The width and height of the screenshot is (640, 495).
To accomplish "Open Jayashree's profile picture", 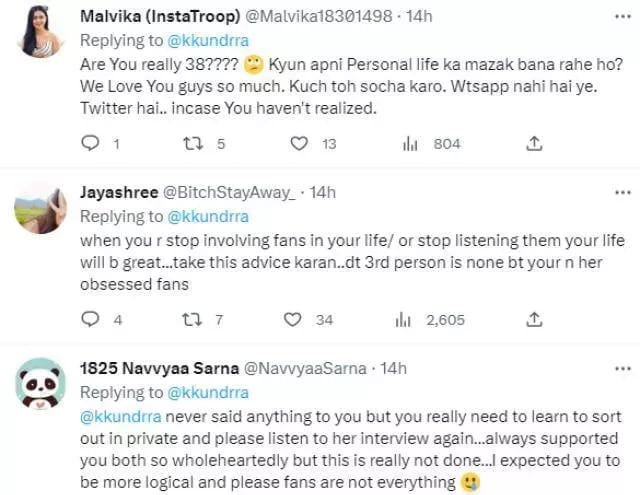I will [x=43, y=208].
